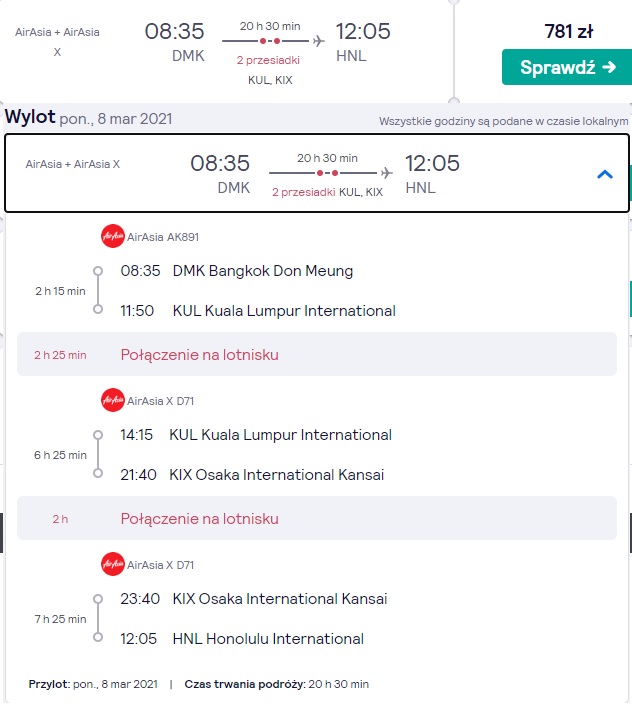Click DMK Bangkok Don Meung departure row
Screen dimensions: 632x706
[x=237, y=271]
